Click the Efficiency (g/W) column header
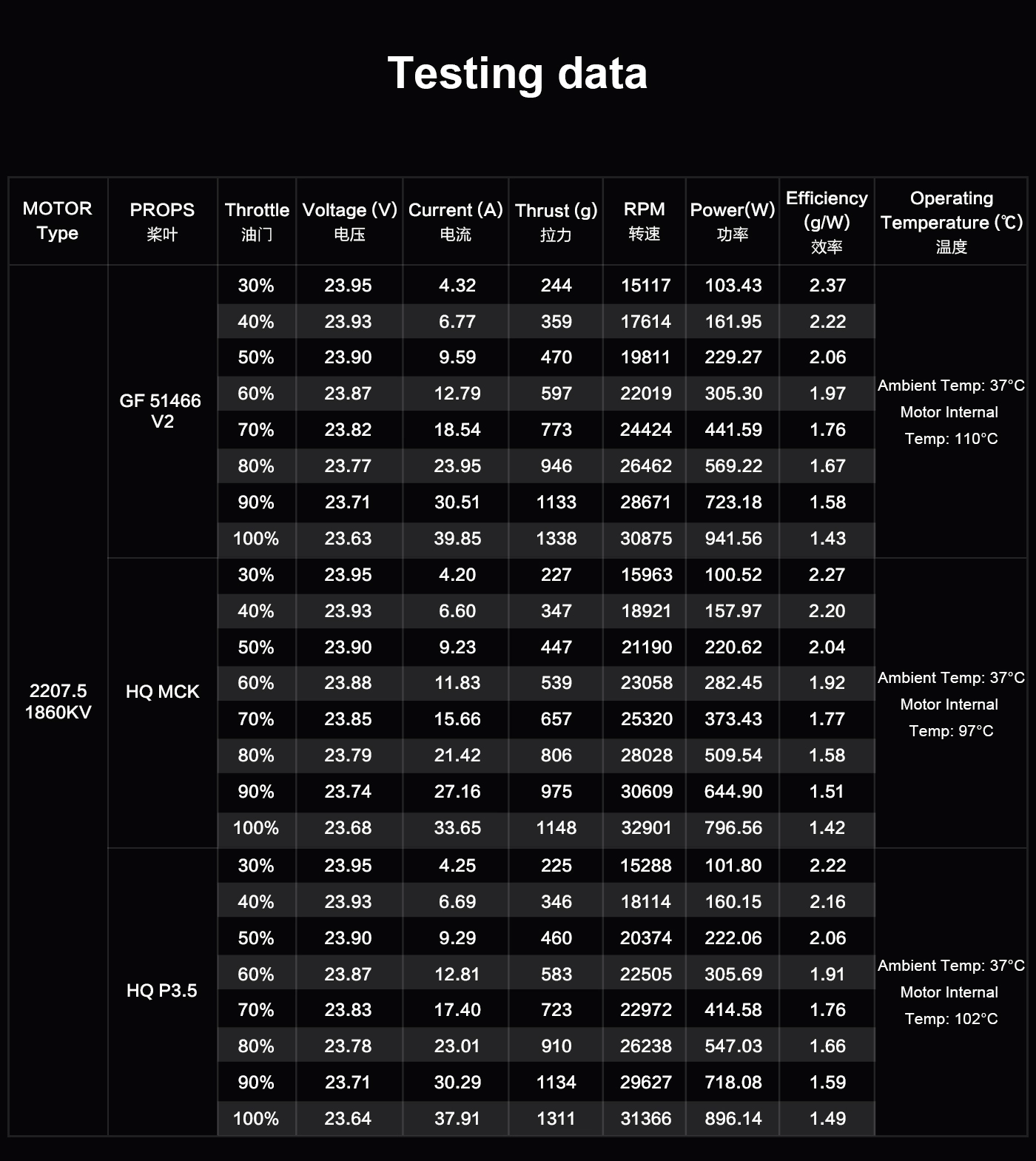1036x1161 pixels. tap(827, 221)
